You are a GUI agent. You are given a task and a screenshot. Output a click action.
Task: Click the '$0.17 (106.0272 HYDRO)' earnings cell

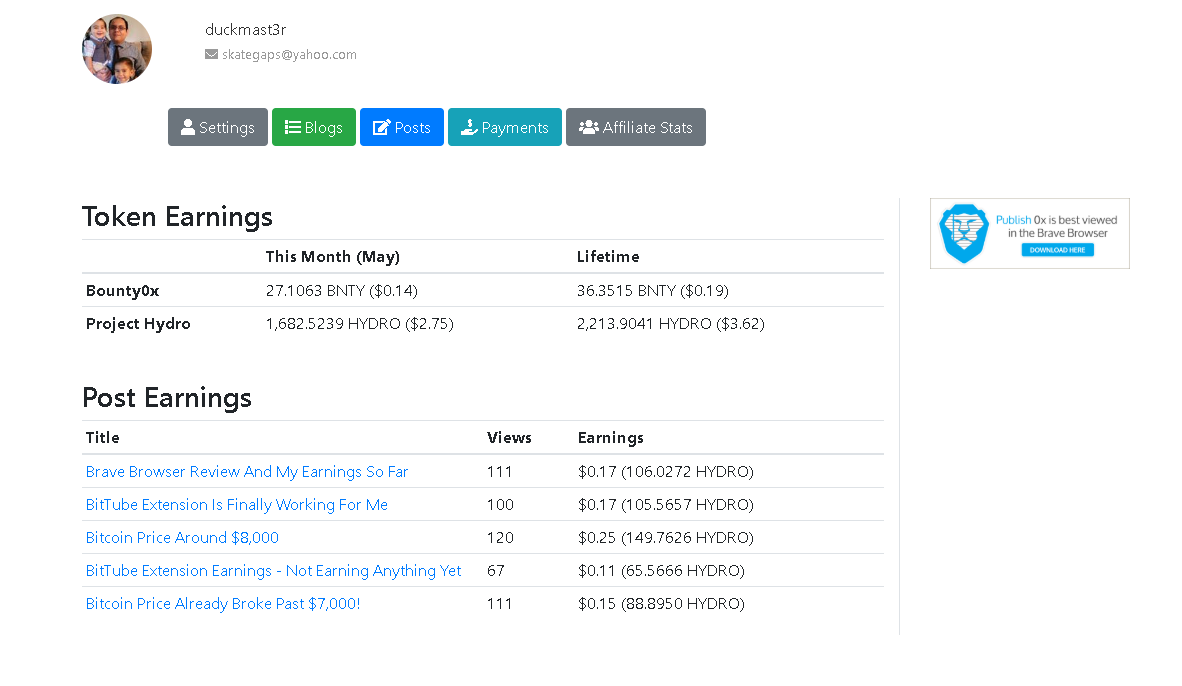tap(666, 472)
